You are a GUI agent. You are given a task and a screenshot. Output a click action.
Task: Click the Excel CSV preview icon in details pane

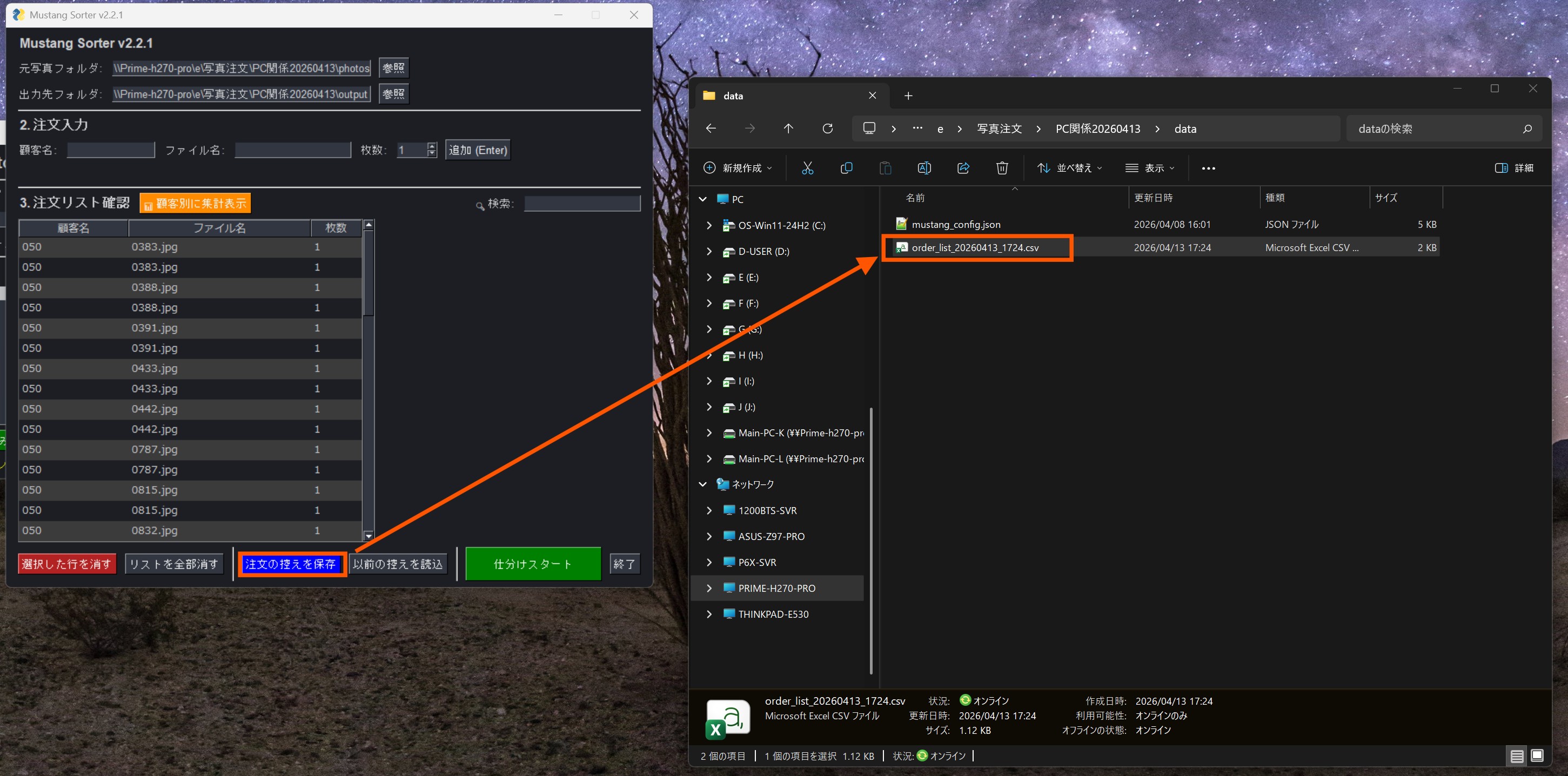(728, 719)
